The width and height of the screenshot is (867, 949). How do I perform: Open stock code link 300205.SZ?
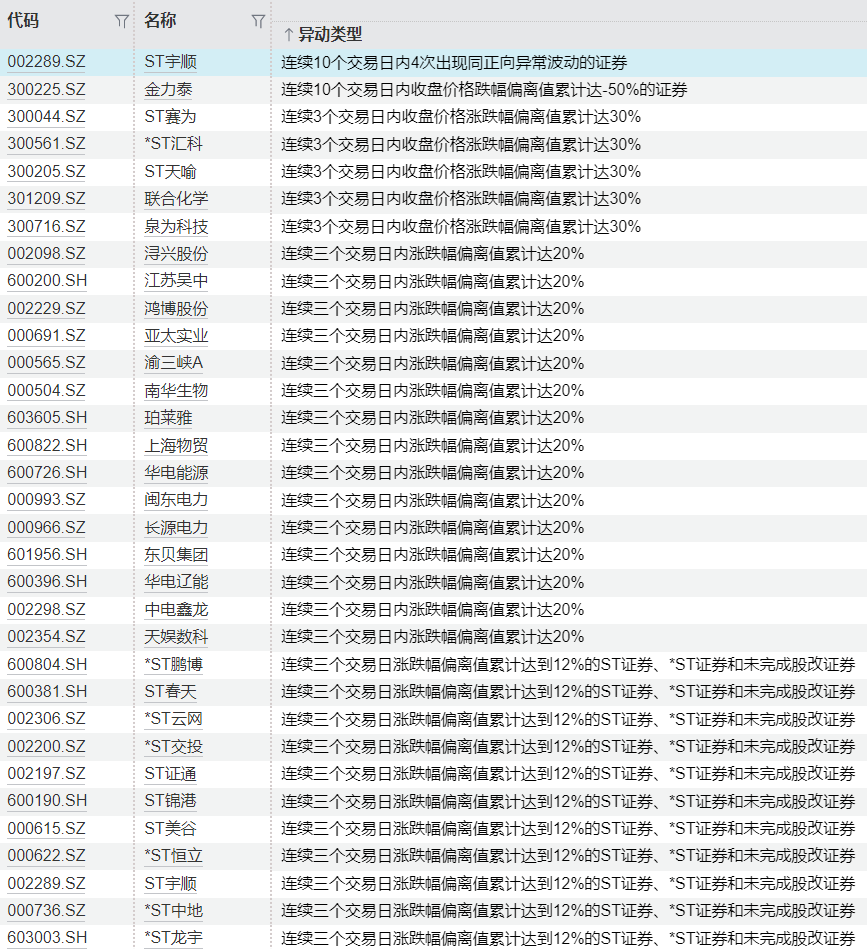point(47,172)
